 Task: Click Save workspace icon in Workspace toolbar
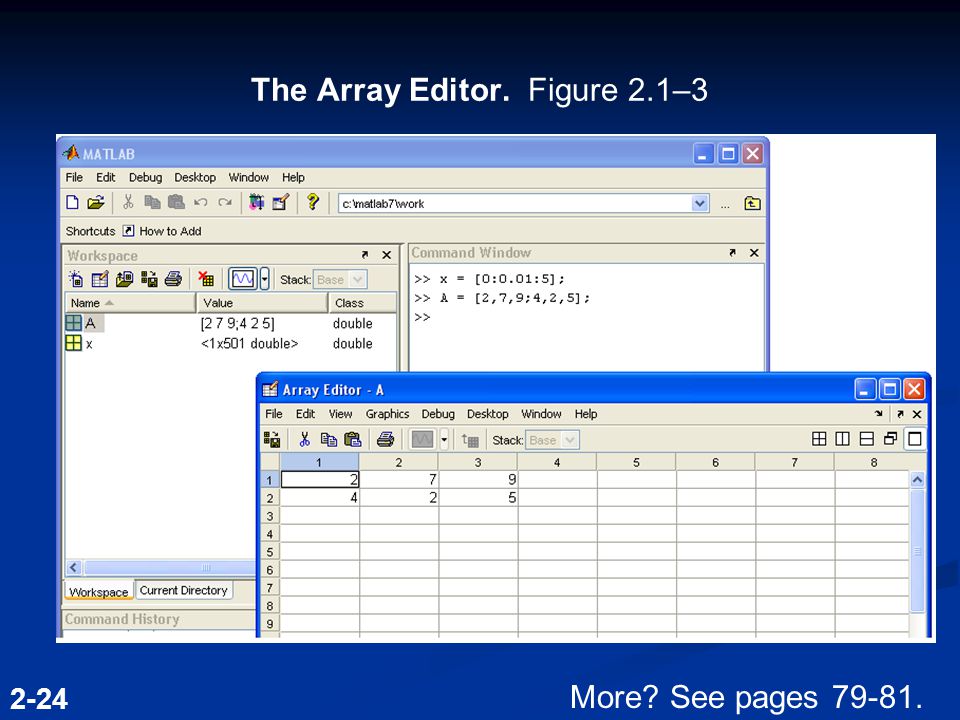point(149,279)
